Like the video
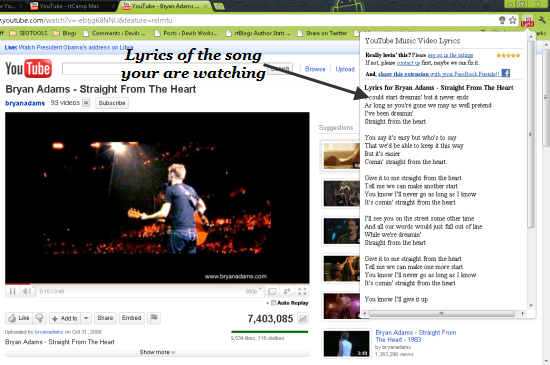550x365 pixels. click(19, 318)
